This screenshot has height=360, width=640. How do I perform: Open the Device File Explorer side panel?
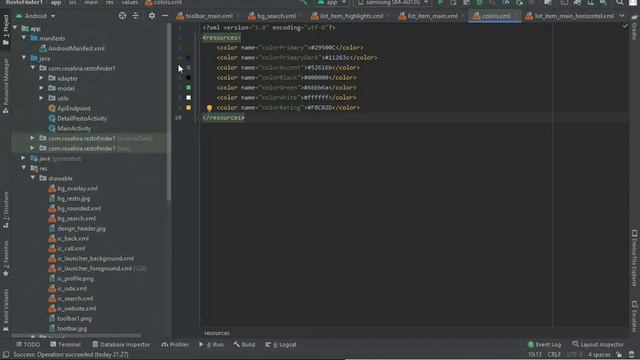coord(634,258)
